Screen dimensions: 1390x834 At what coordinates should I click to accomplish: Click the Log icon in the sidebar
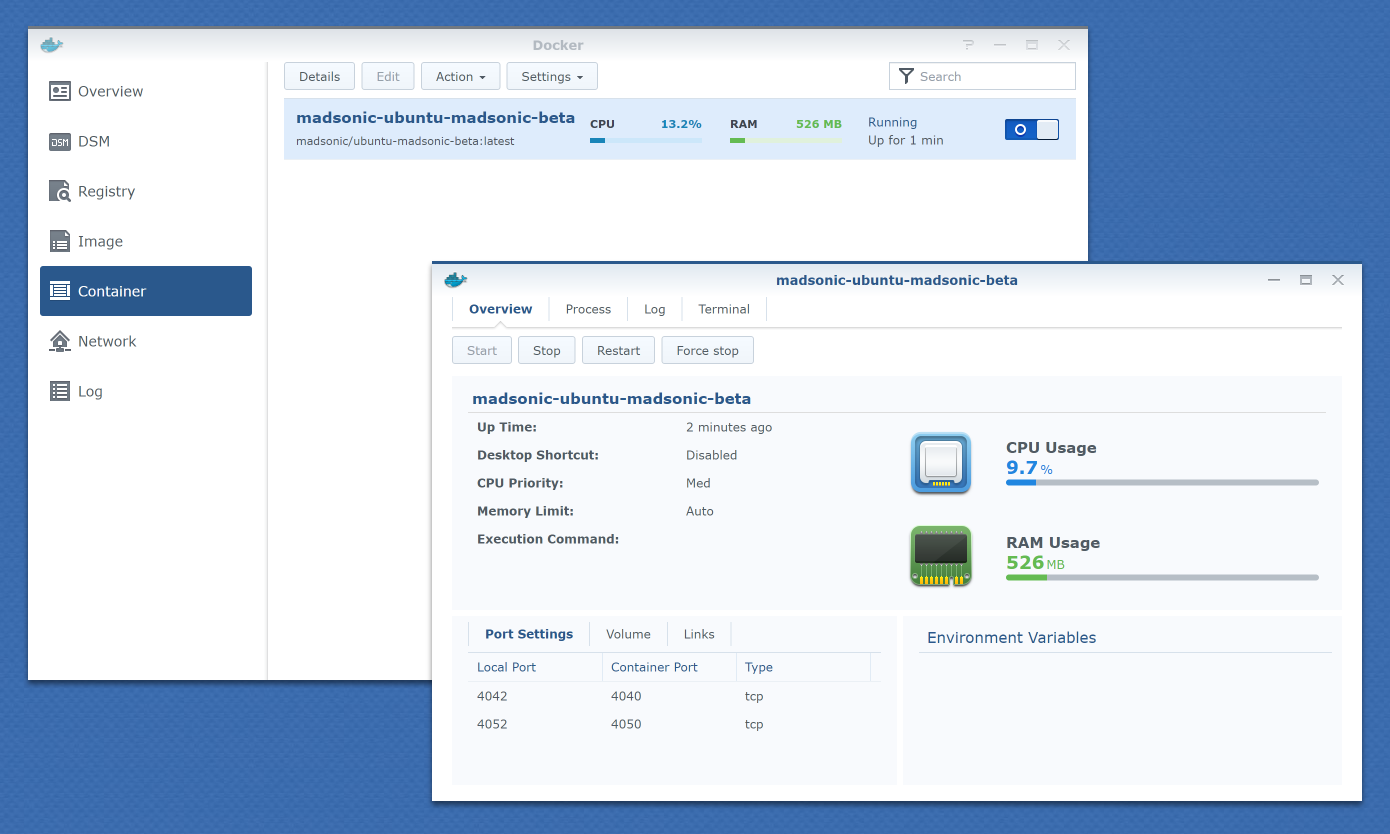tap(60, 391)
